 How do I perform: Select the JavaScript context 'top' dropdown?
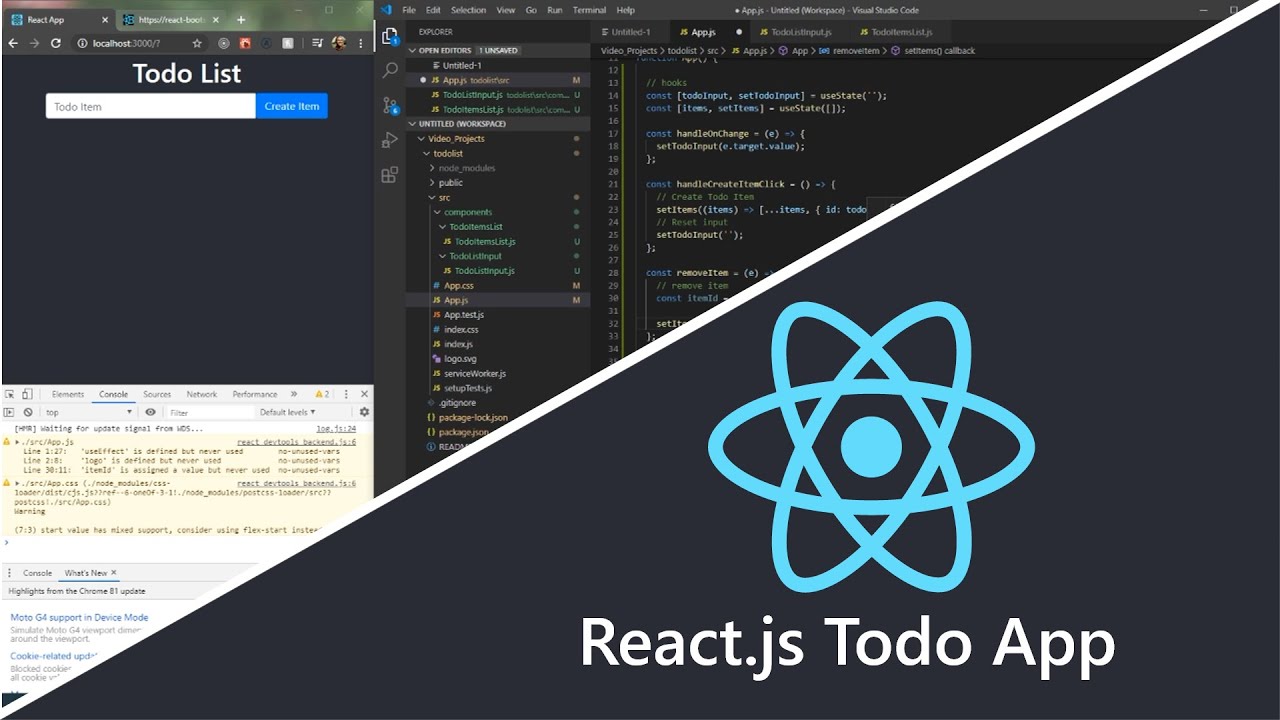point(87,412)
